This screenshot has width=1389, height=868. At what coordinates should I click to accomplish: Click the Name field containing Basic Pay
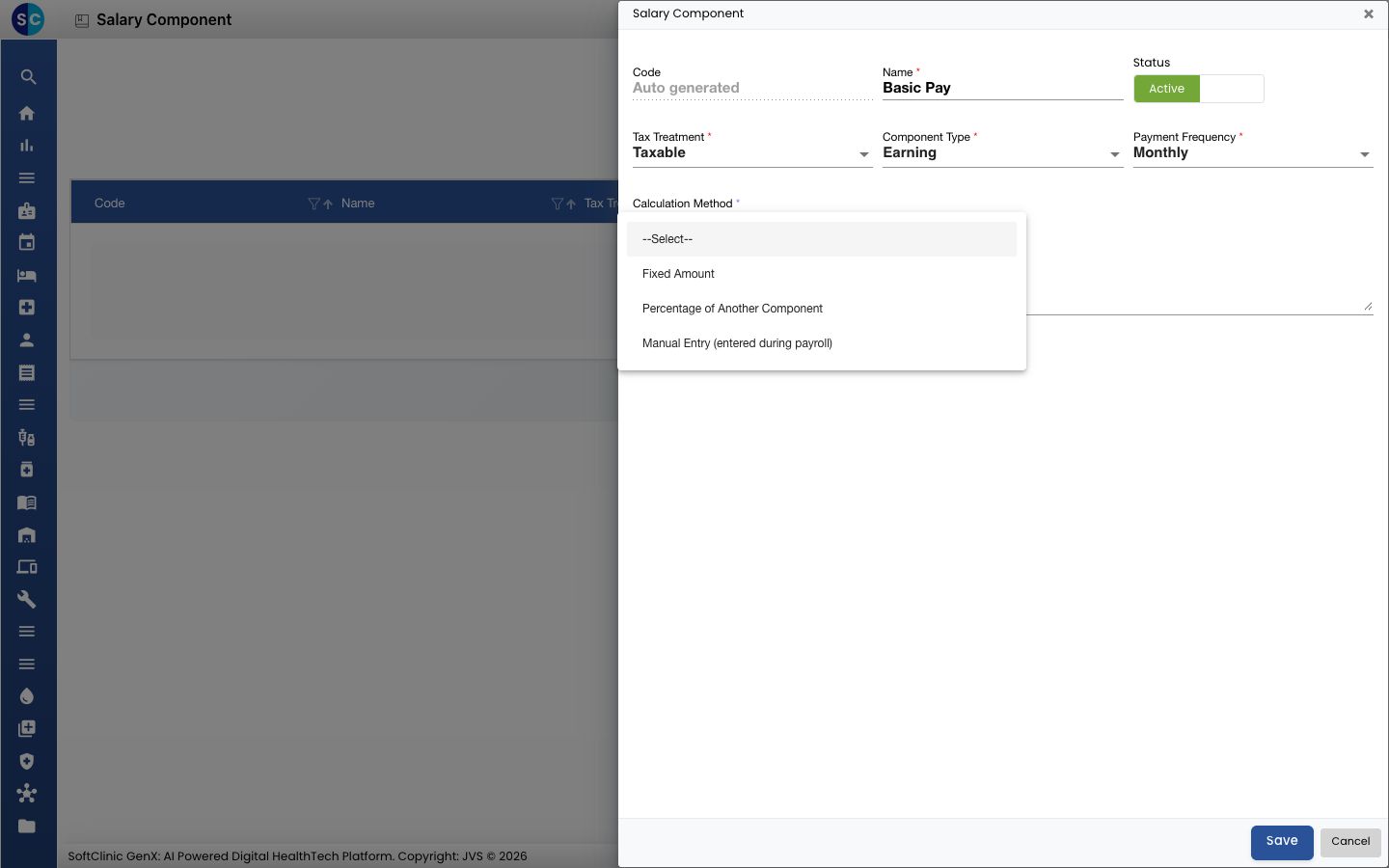1002,88
